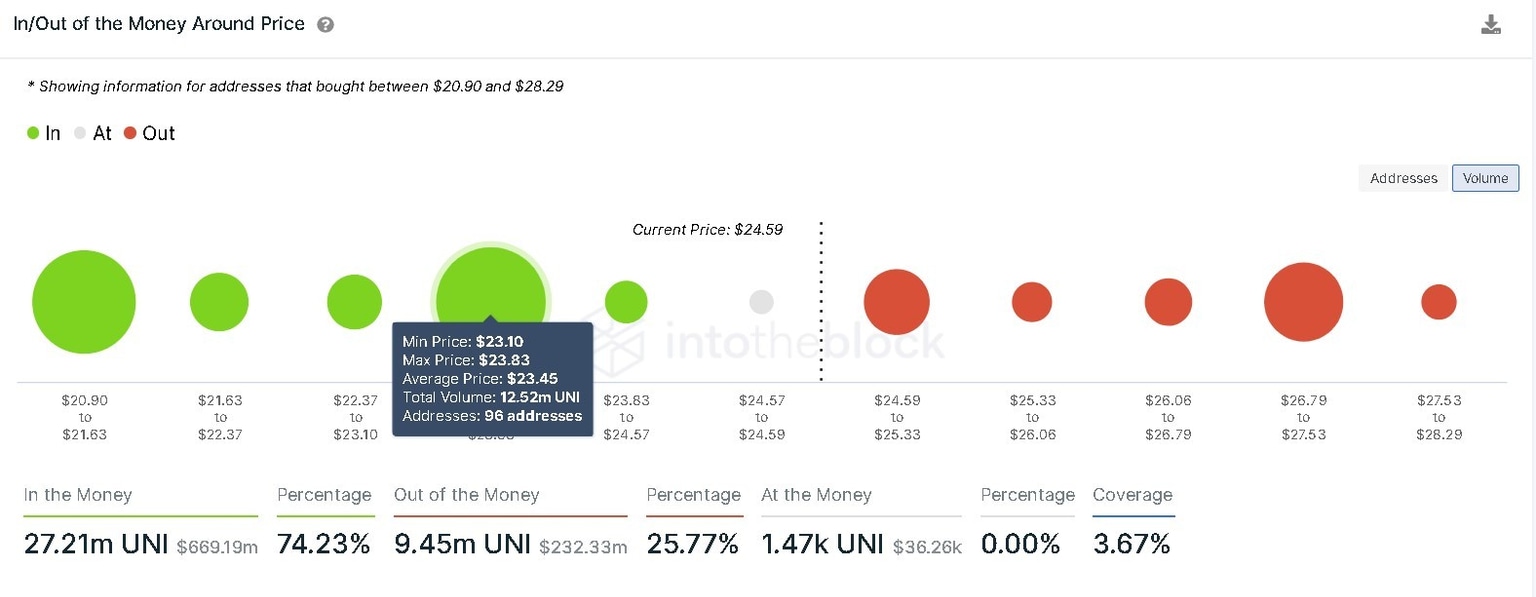Click the small green $23.83 to $24.57 bubble
Viewport: 1536px width, 597px height.
(x=626, y=302)
